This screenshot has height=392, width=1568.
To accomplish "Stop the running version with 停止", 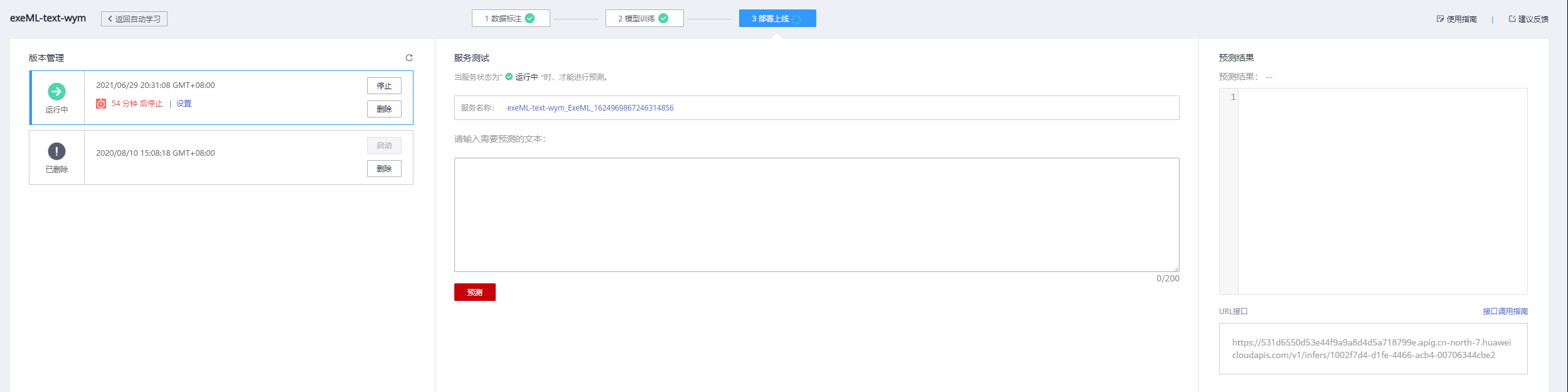I will [384, 85].
